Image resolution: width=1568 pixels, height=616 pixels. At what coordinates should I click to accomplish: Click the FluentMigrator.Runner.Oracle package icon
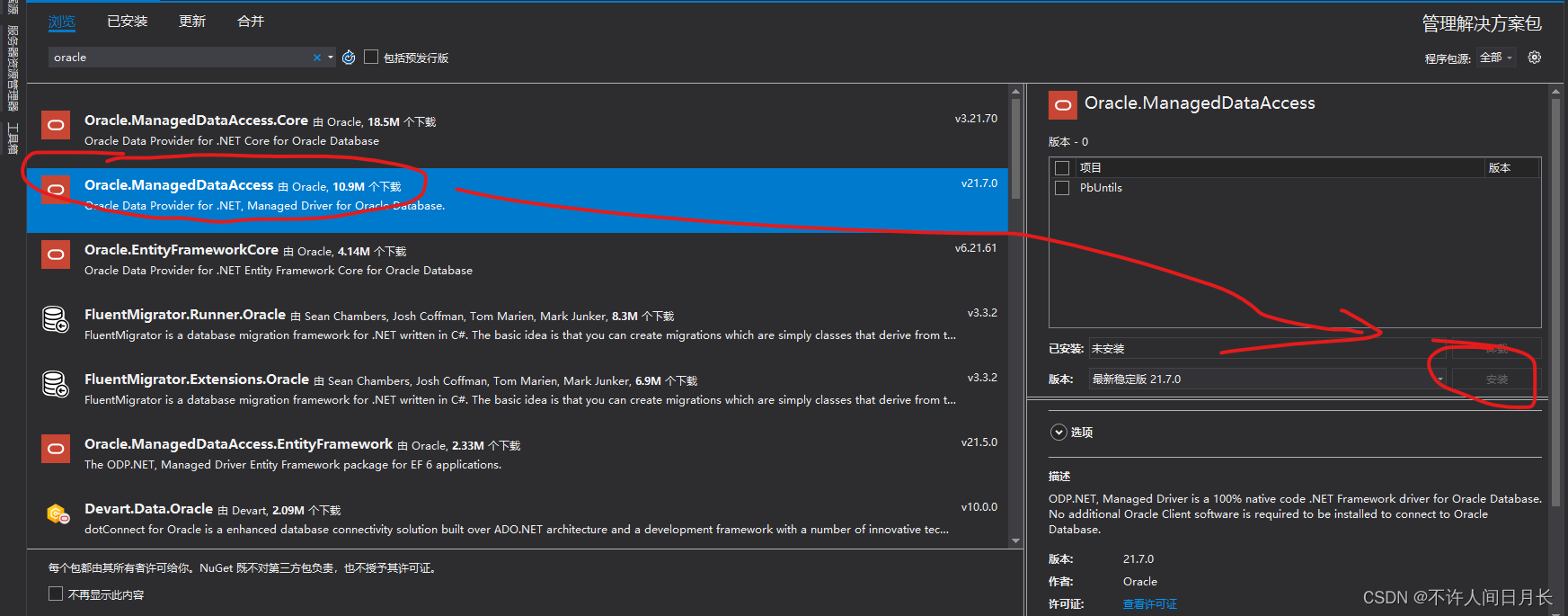[x=56, y=319]
